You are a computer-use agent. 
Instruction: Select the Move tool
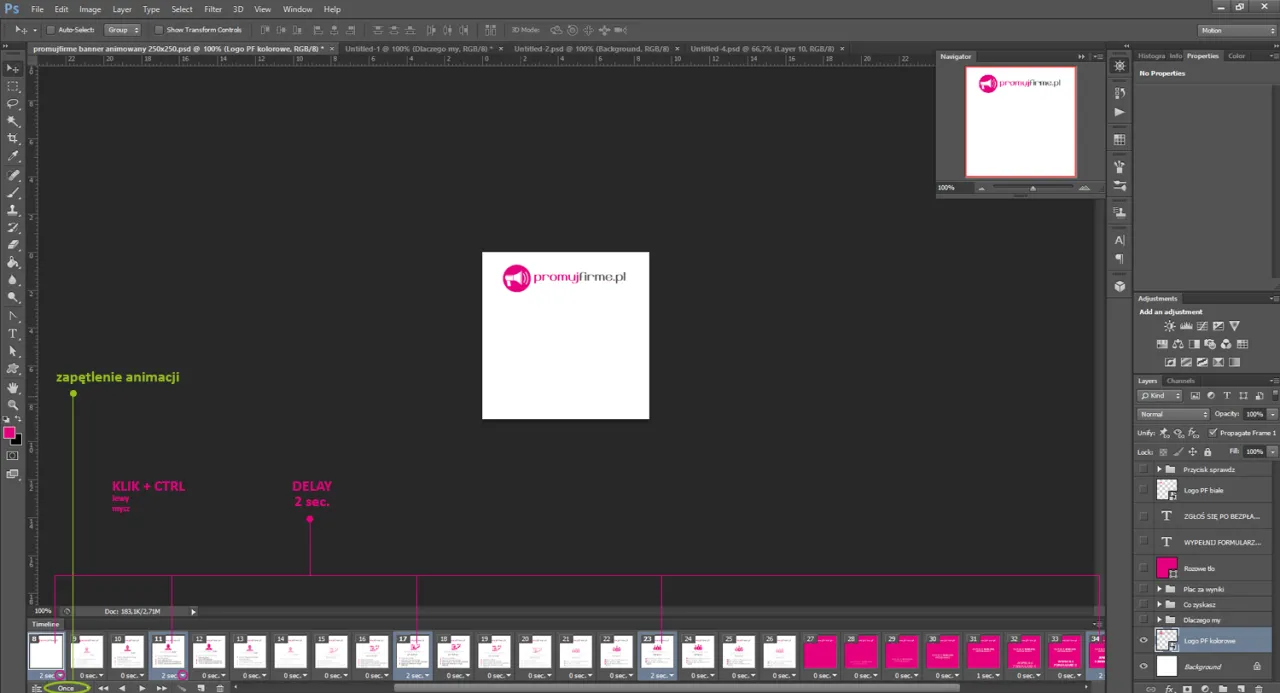[13, 68]
